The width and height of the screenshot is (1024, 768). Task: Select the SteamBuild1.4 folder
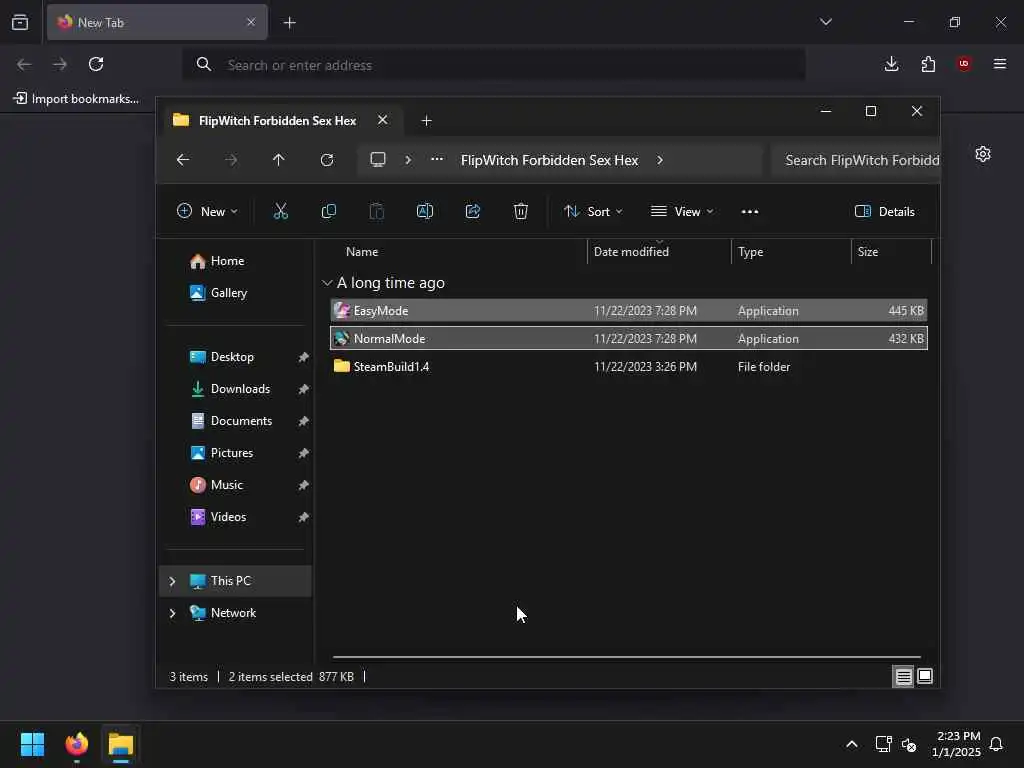[x=629, y=367]
